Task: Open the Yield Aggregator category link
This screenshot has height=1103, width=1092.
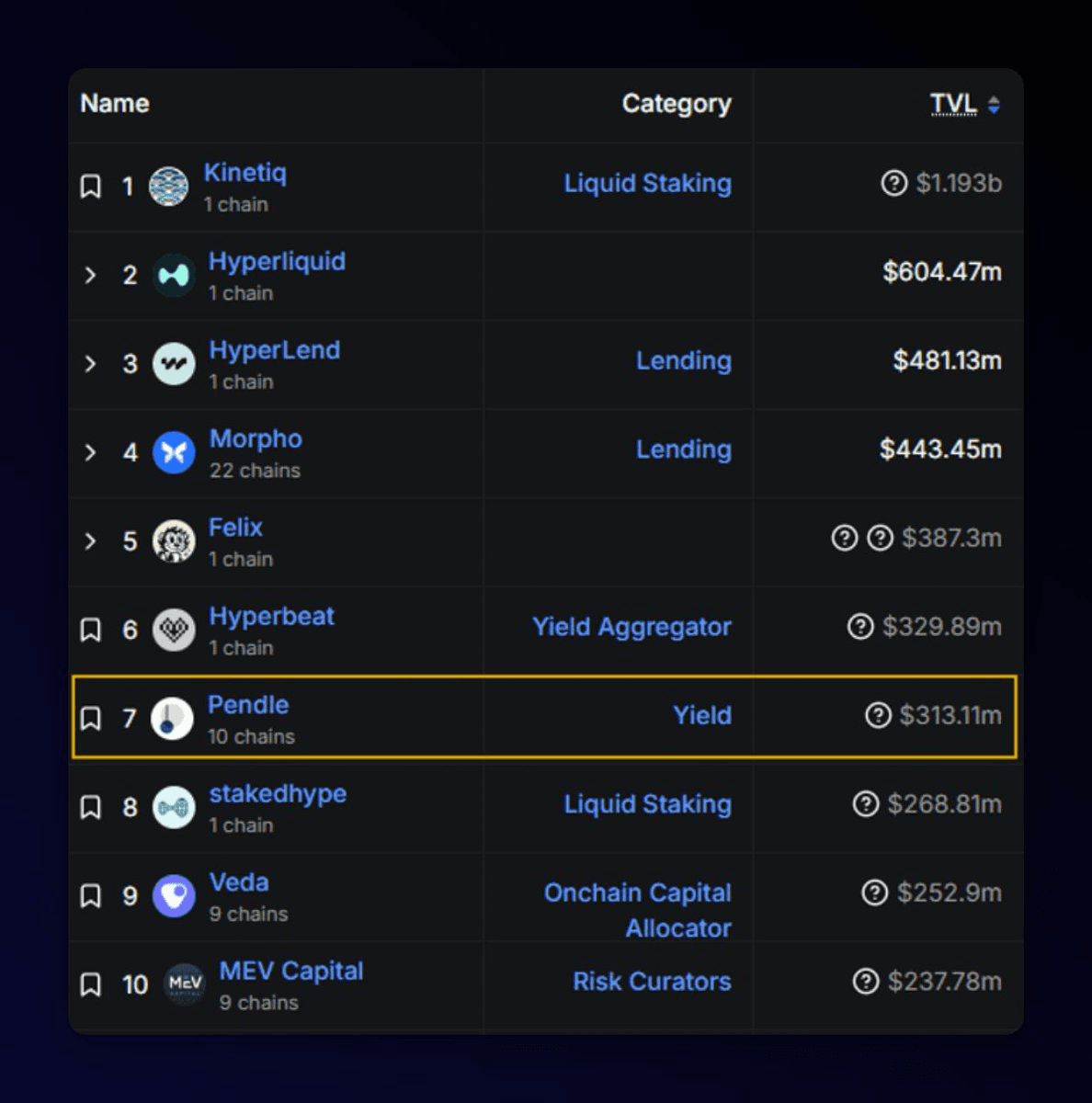Action: click(x=631, y=627)
